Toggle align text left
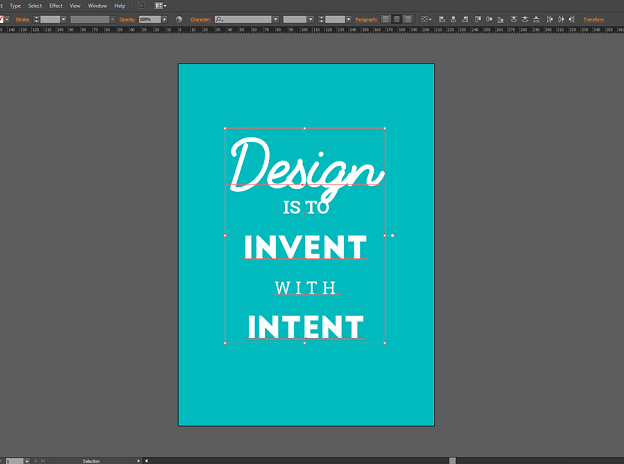The width and height of the screenshot is (624, 464). pos(386,19)
